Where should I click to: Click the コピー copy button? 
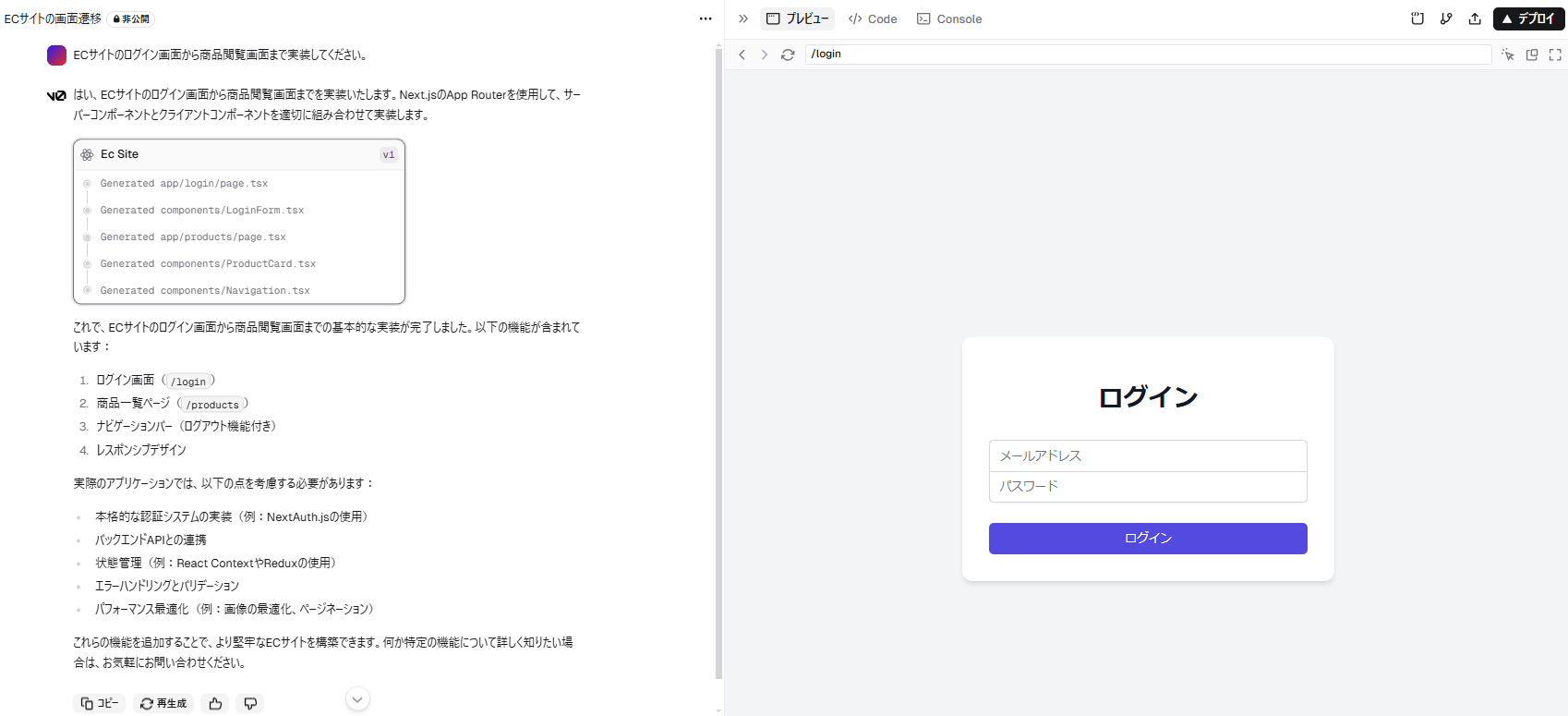pos(99,704)
